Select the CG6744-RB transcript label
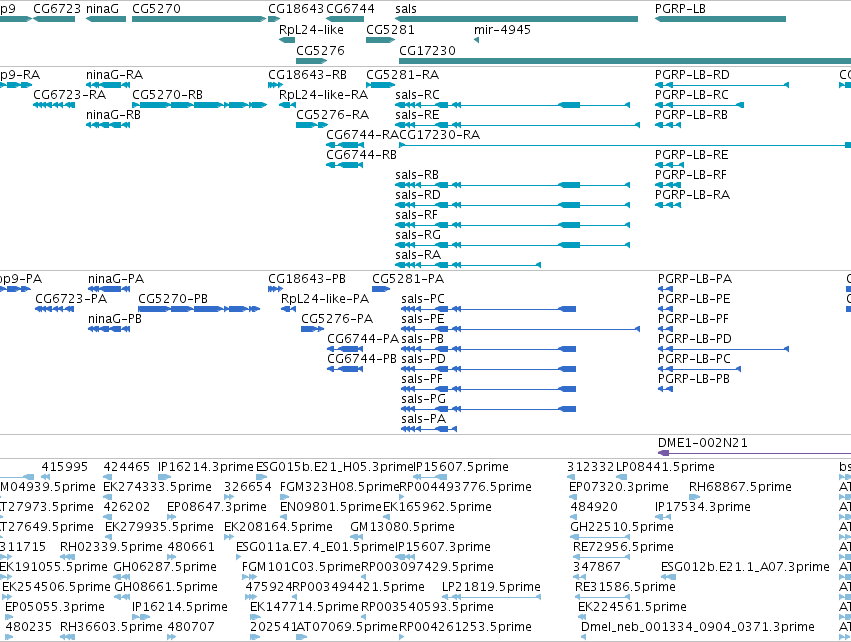Viewport: 851px width, 642px height. pos(361,155)
